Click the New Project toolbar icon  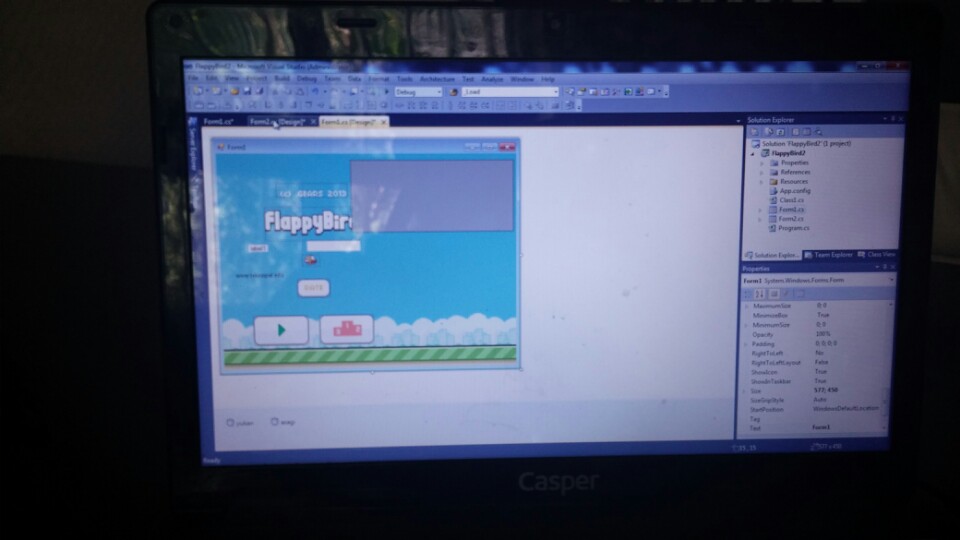pyautogui.click(x=198, y=91)
